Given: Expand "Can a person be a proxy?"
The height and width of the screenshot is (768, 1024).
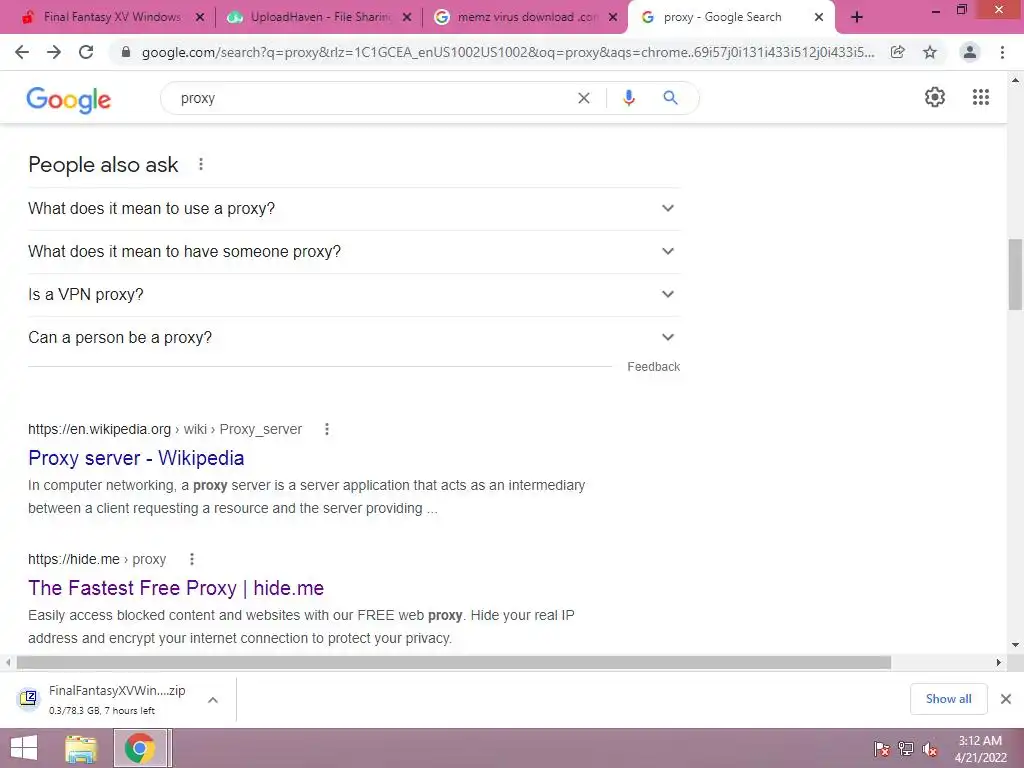Looking at the screenshot, I should 354,338.
